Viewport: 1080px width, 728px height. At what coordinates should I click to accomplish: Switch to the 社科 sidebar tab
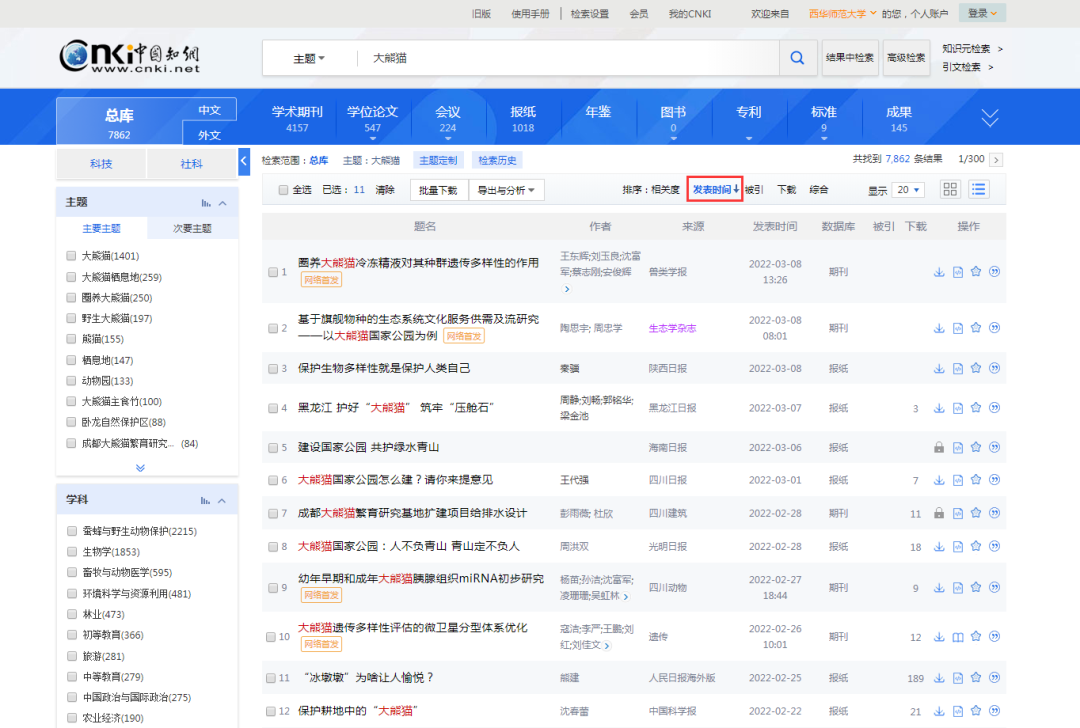tap(190, 162)
